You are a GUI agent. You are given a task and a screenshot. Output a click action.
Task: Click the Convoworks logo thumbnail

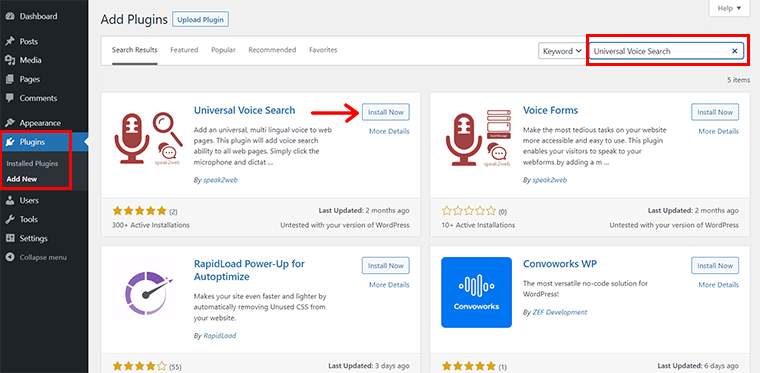point(476,293)
